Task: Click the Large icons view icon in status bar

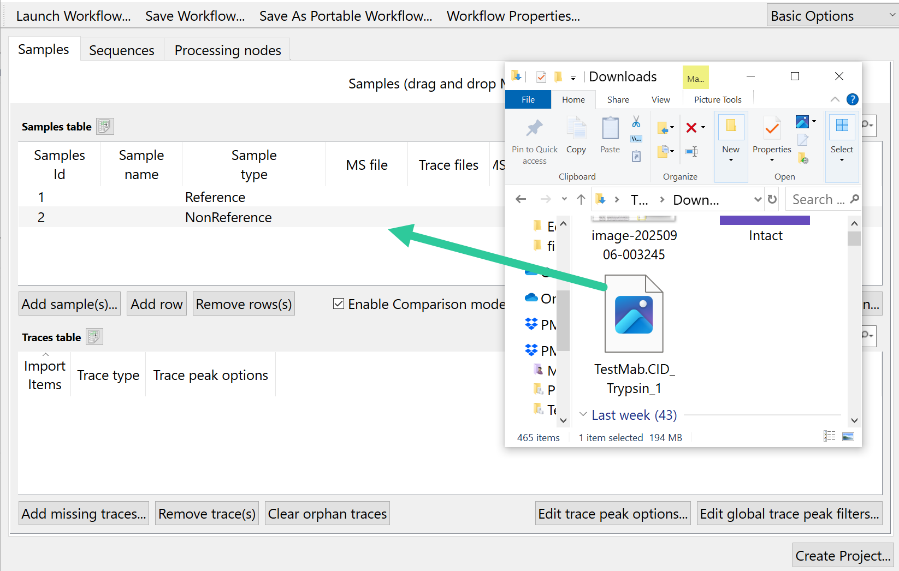Action: click(847, 436)
